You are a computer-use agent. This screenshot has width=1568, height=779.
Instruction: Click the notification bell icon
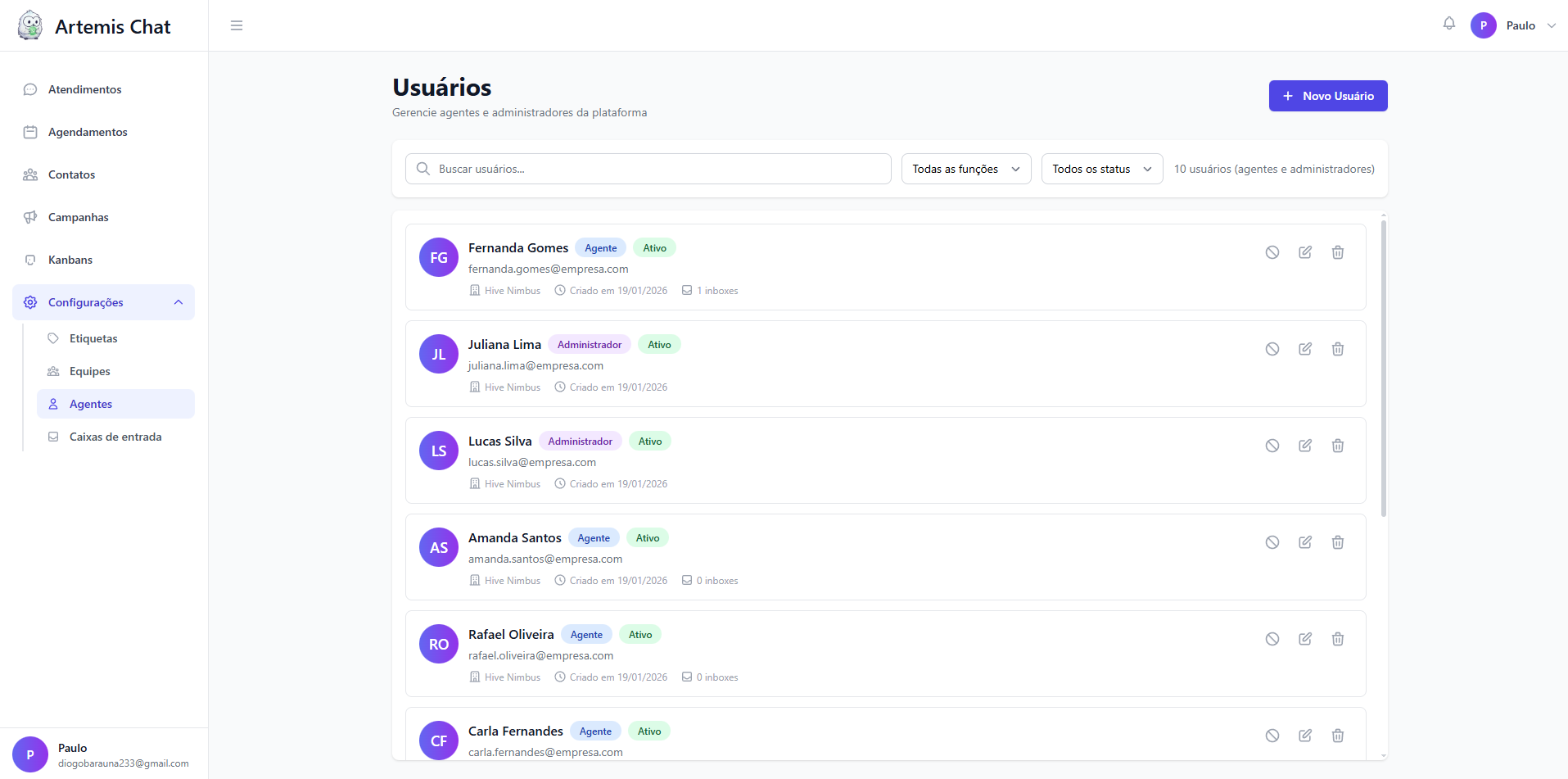pyautogui.click(x=1448, y=24)
